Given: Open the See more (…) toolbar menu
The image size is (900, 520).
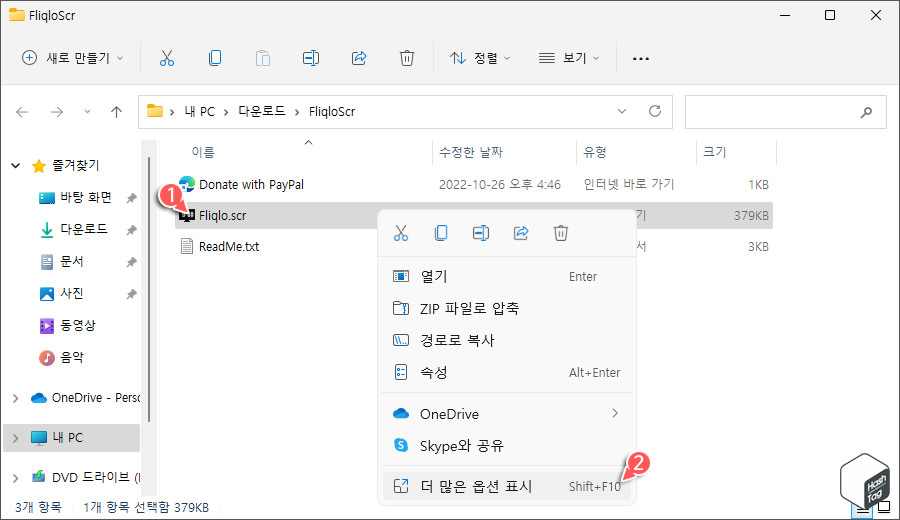Looking at the screenshot, I should [641, 59].
